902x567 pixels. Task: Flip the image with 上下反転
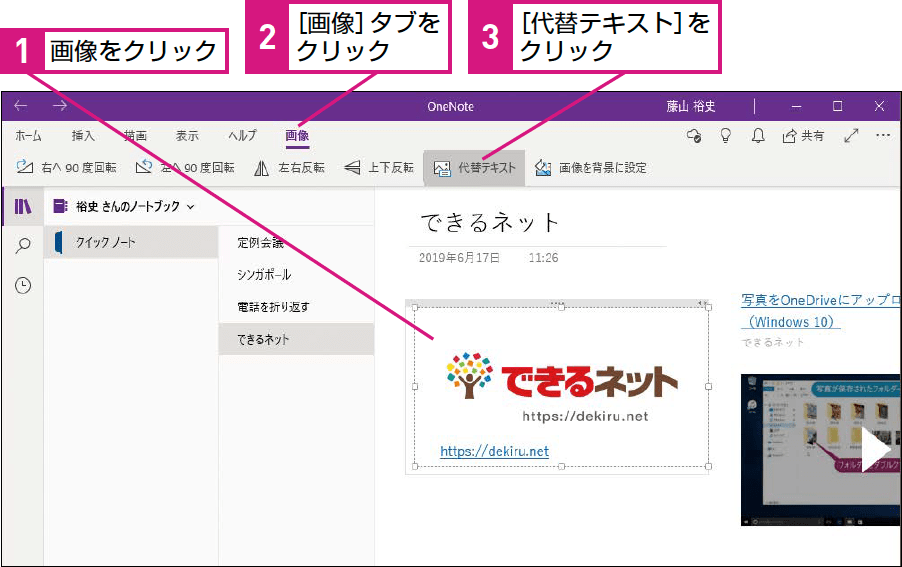coord(379,167)
